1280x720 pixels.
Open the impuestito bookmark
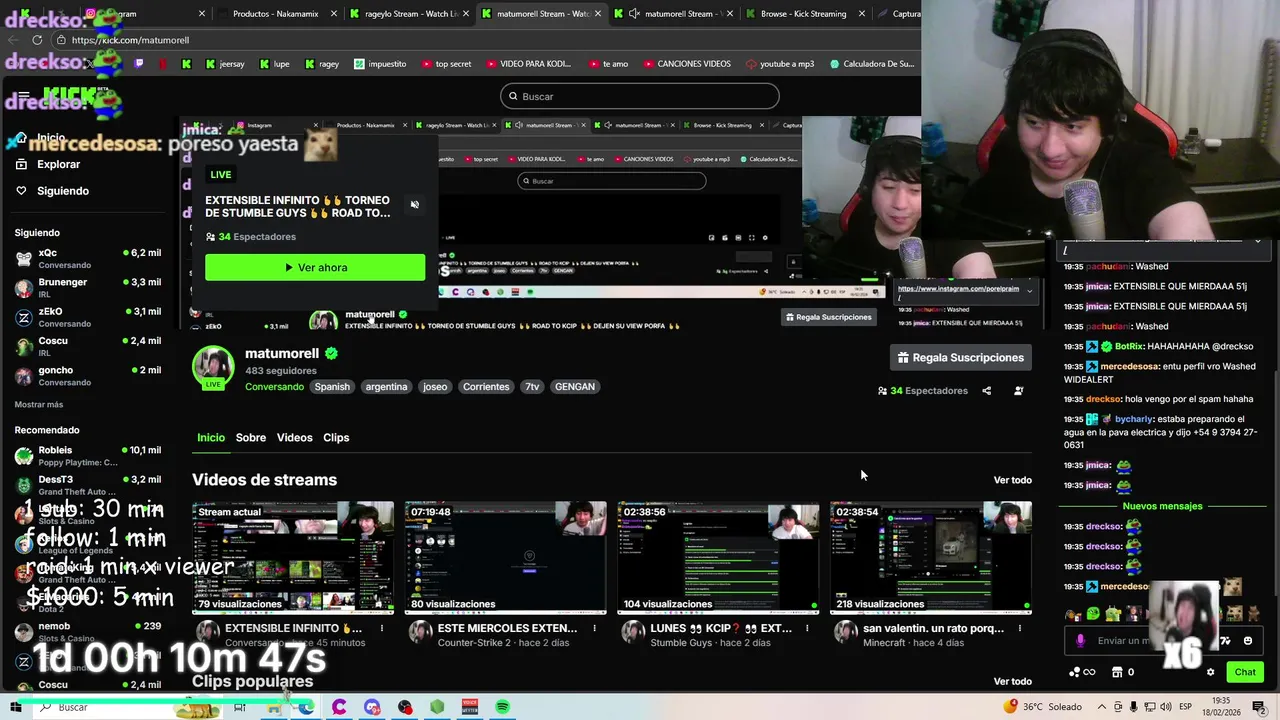380,64
